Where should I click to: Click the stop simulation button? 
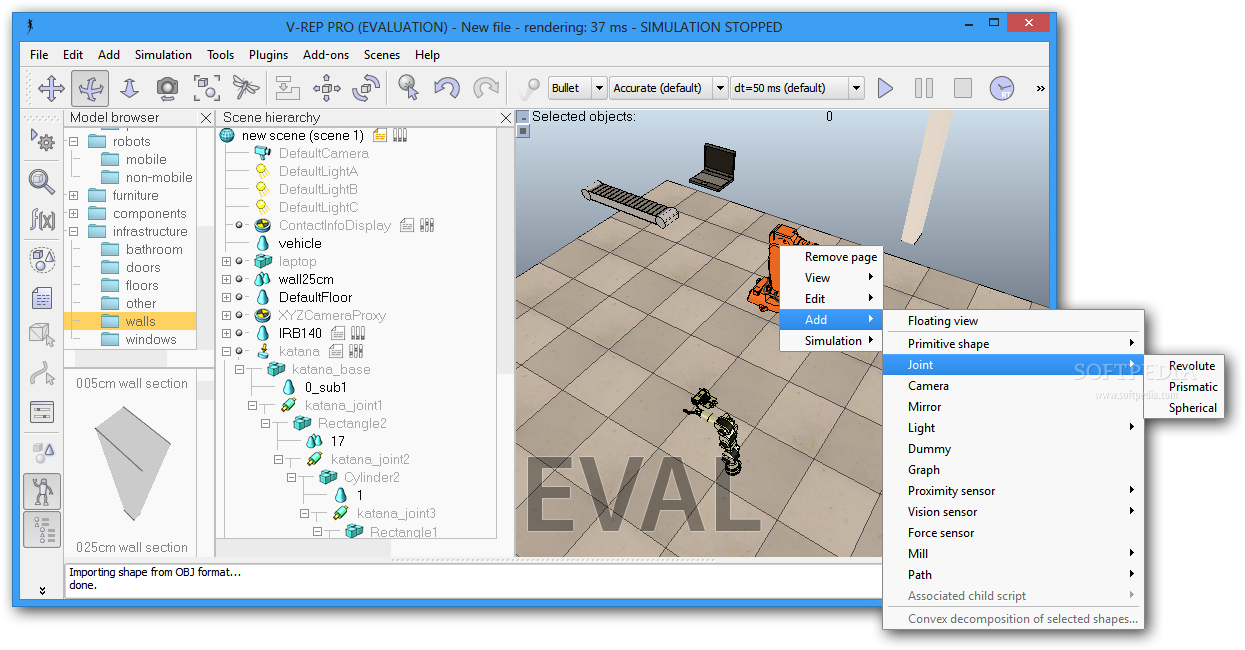(x=962, y=88)
